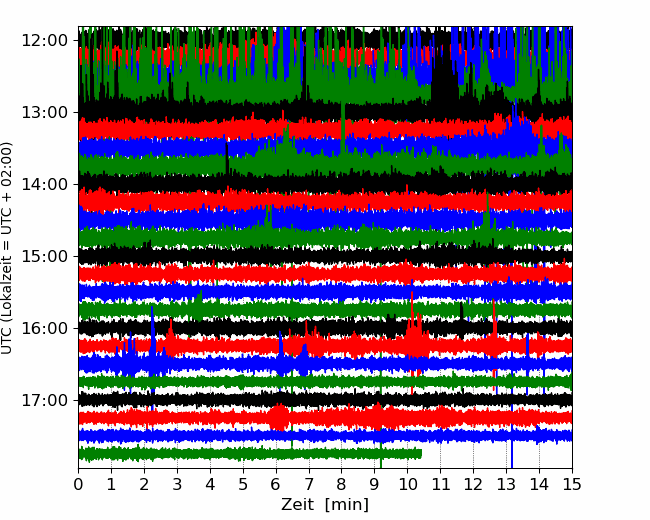Click the x-axis tick label 8
Image resolution: width=650 pixels, height=520 pixels.
(342, 484)
